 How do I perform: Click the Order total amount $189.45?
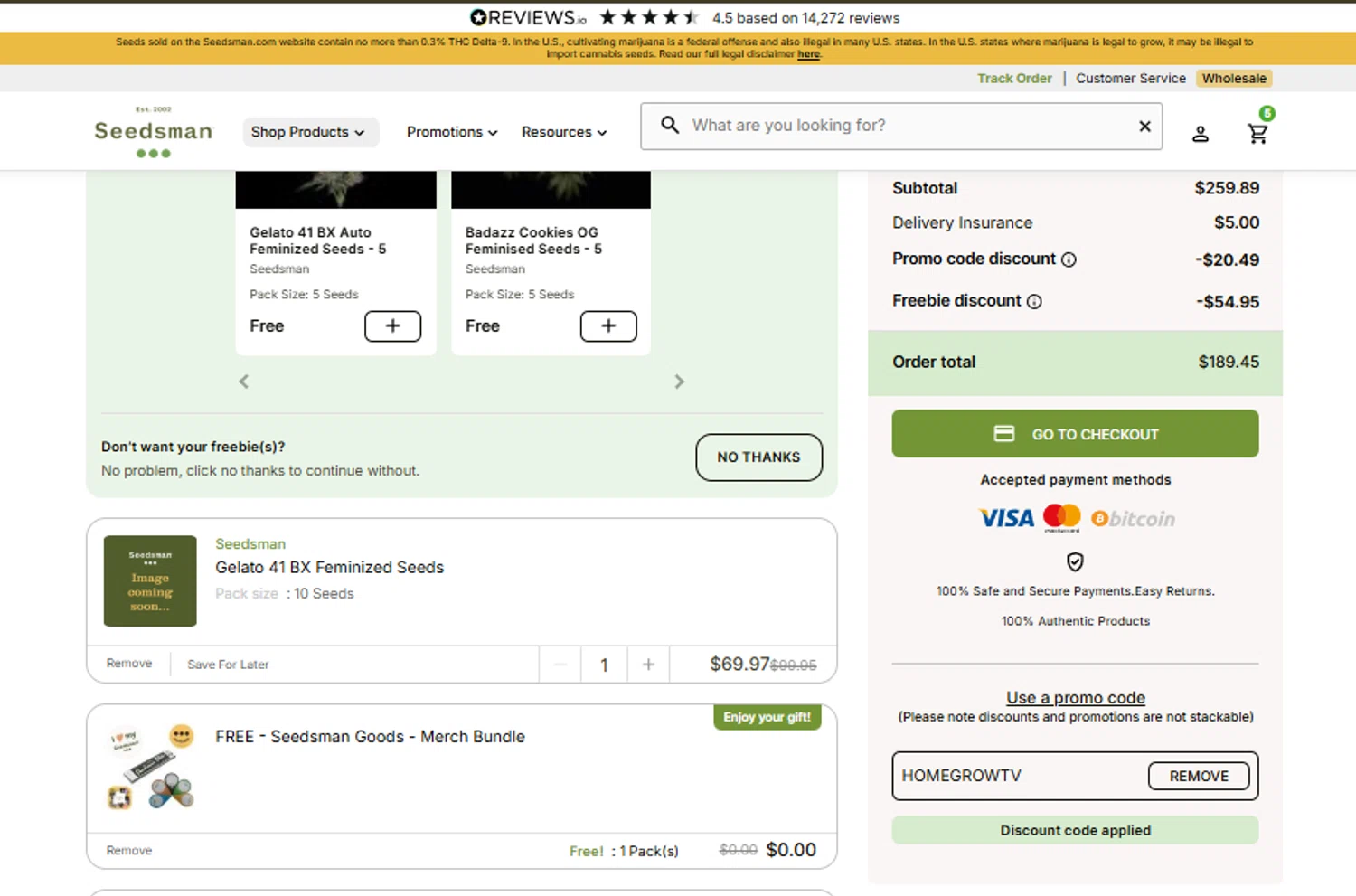1229,362
